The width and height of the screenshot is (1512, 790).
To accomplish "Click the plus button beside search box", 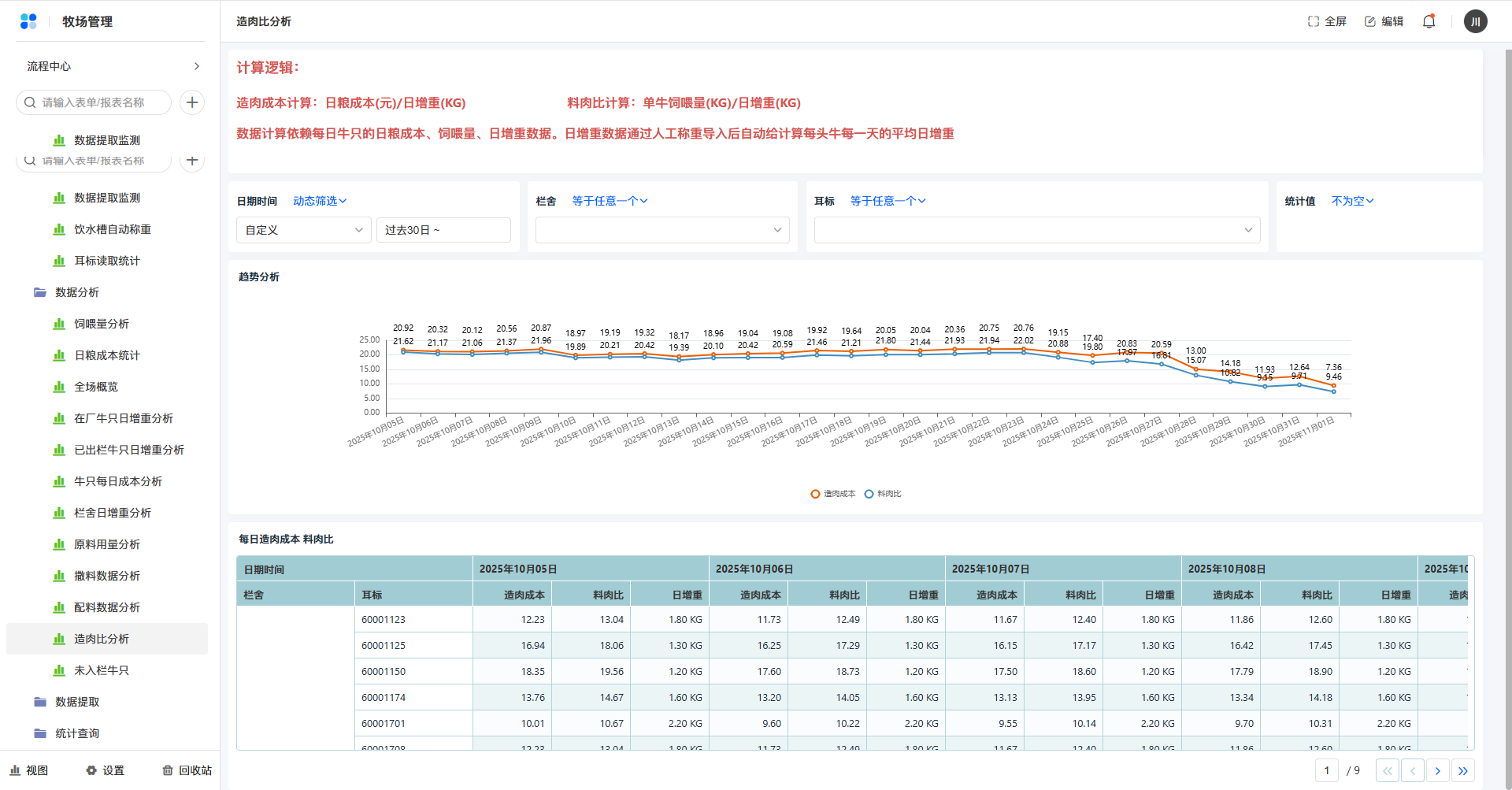I will click(x=192, y=102).
